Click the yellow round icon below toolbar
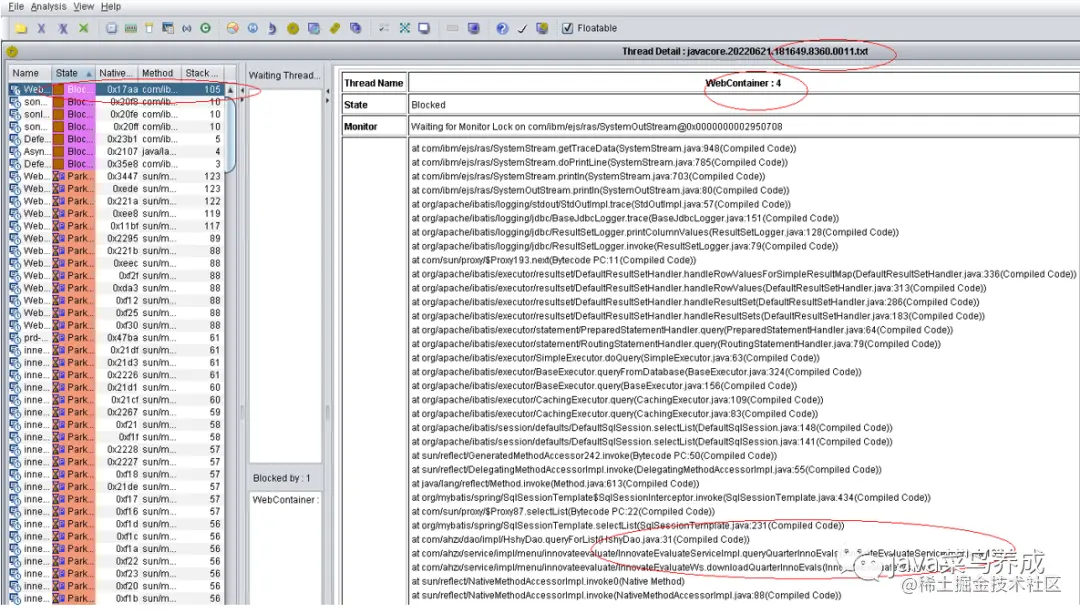This screenshot has width=1080, height=613. pos(12,52)
